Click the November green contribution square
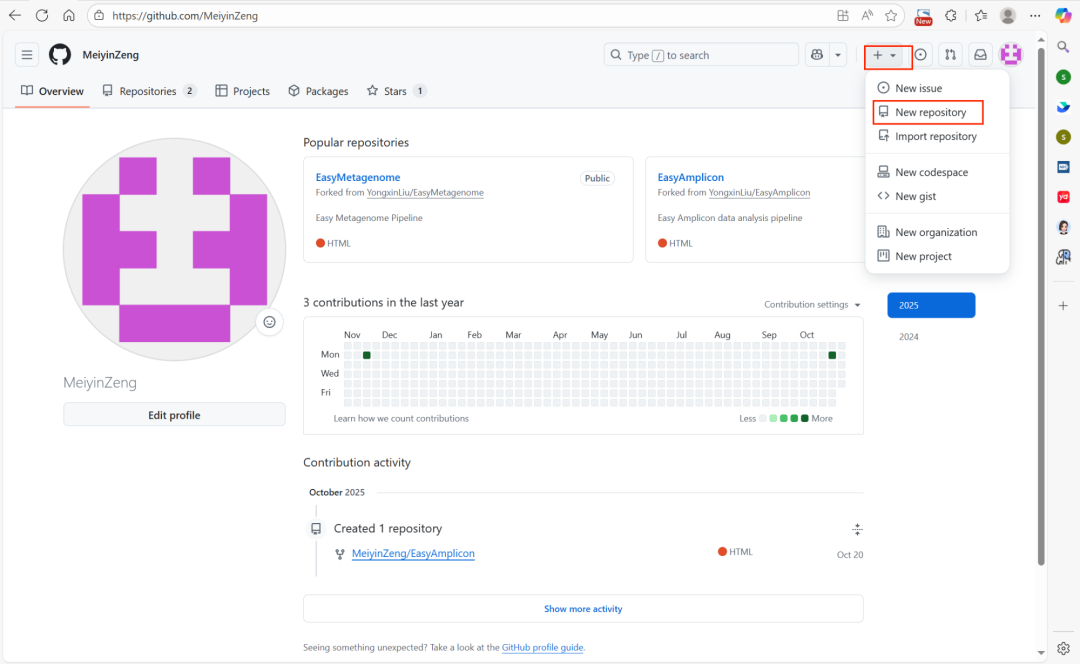The image size is (1080, 664). point(366,355)
